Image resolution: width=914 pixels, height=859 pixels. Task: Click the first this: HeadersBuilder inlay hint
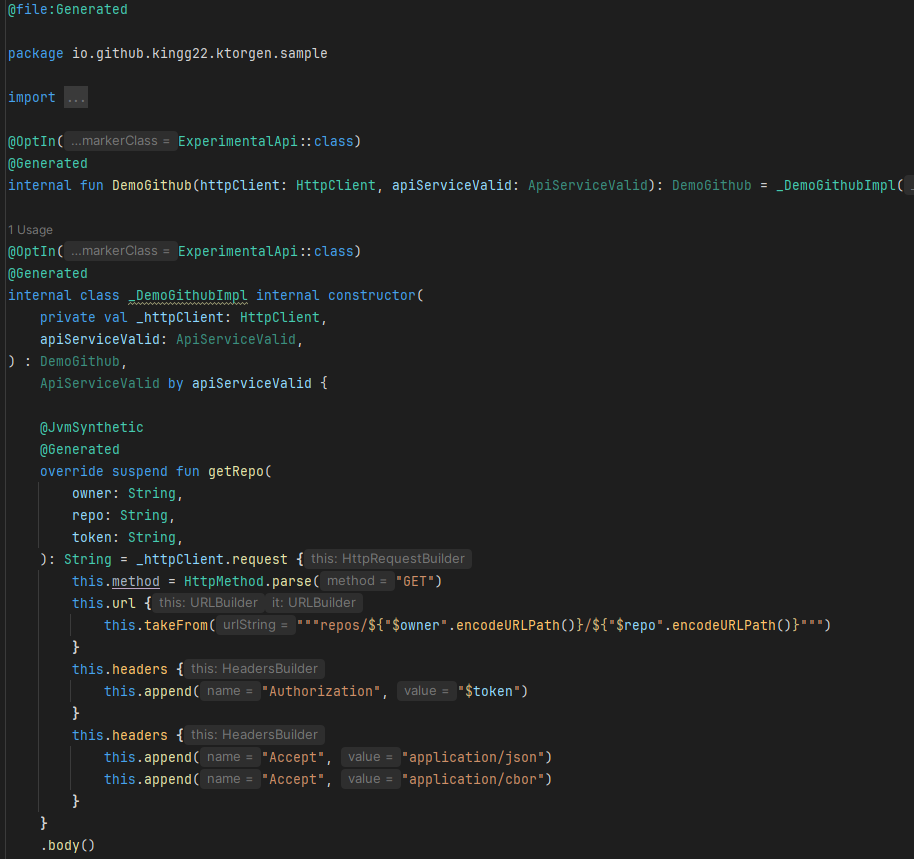(x=254, y=668)
